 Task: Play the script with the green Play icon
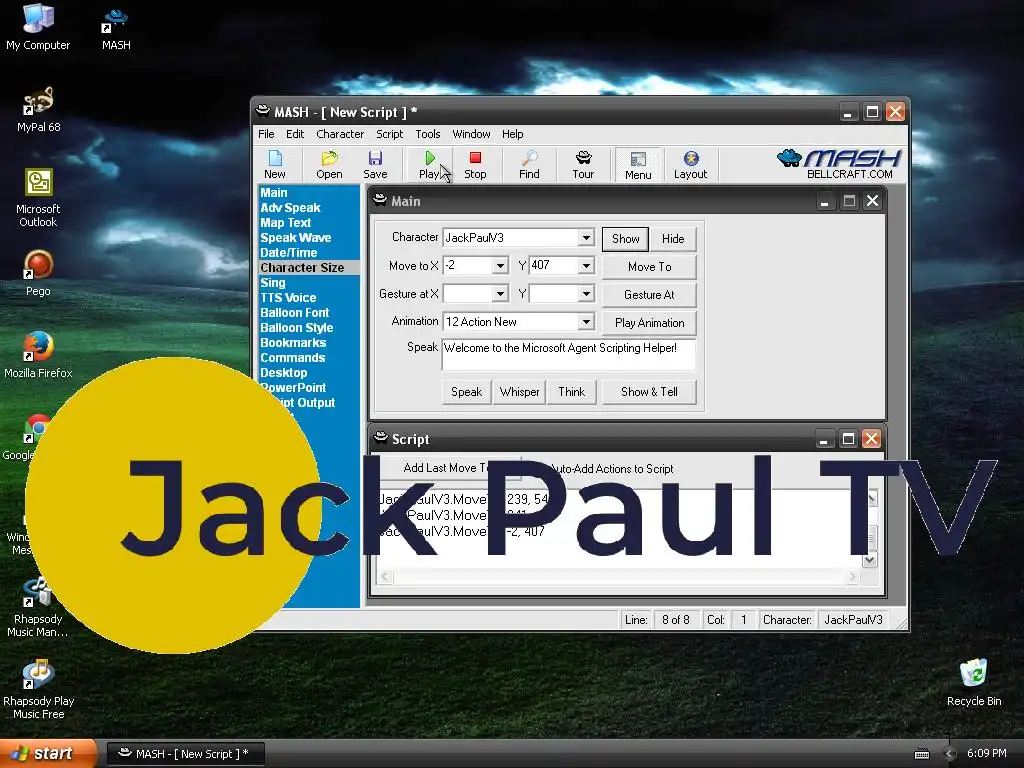click(x=429, y=165)
